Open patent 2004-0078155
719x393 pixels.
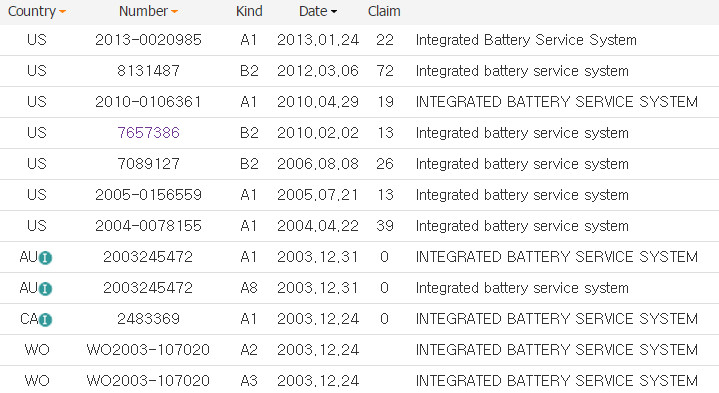[x=149, y=226]
